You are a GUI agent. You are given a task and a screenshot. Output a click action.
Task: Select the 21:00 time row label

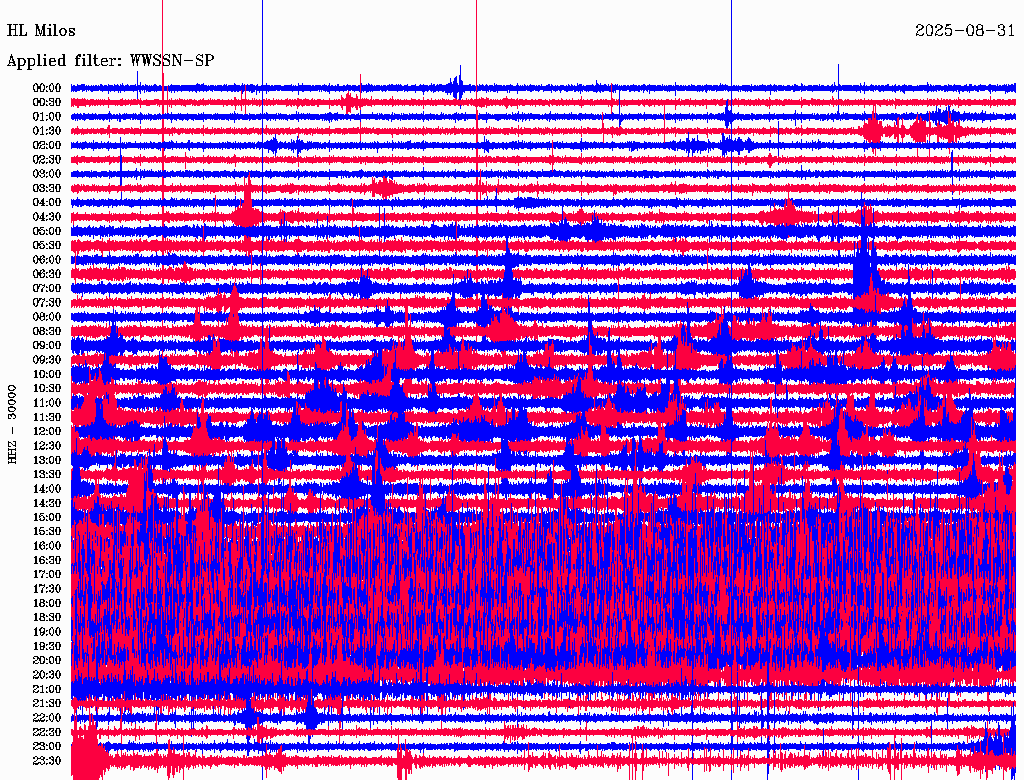47,689
